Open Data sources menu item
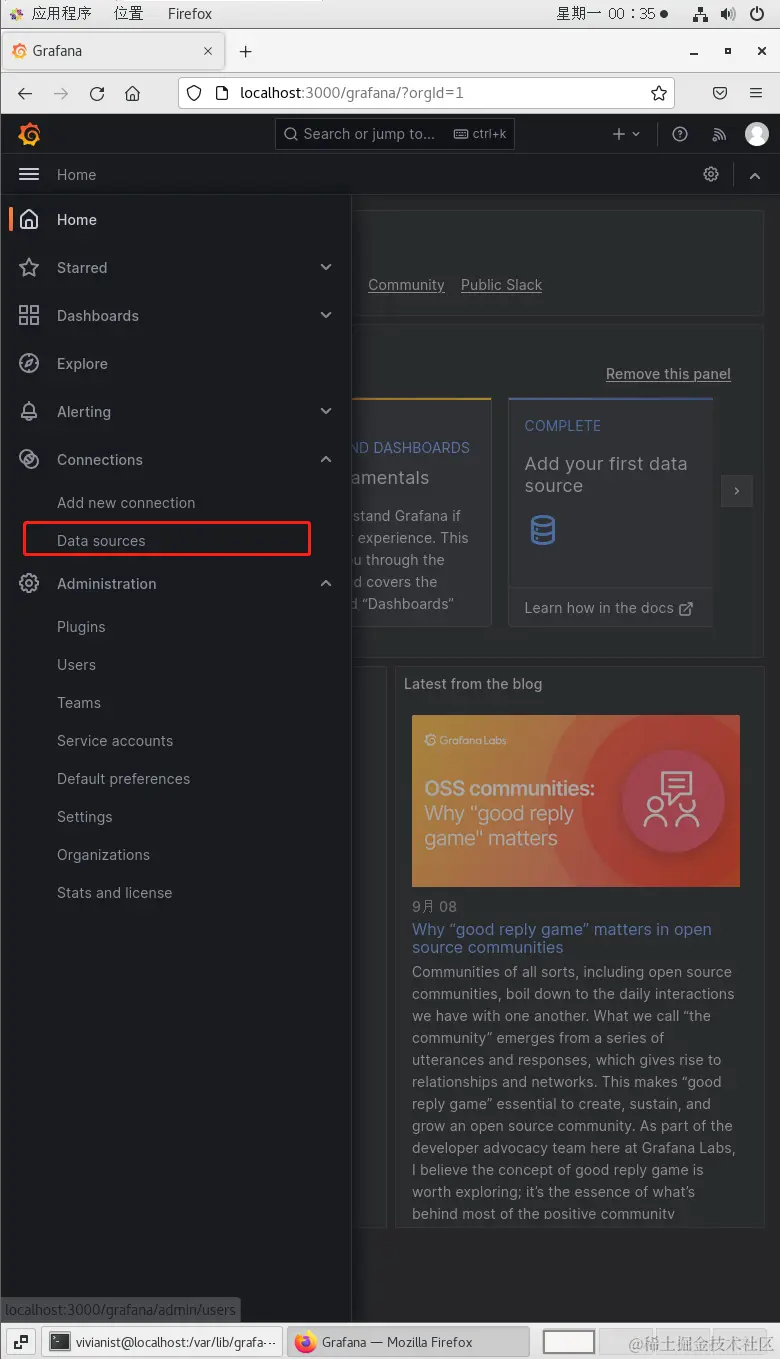 click(101, 541)
